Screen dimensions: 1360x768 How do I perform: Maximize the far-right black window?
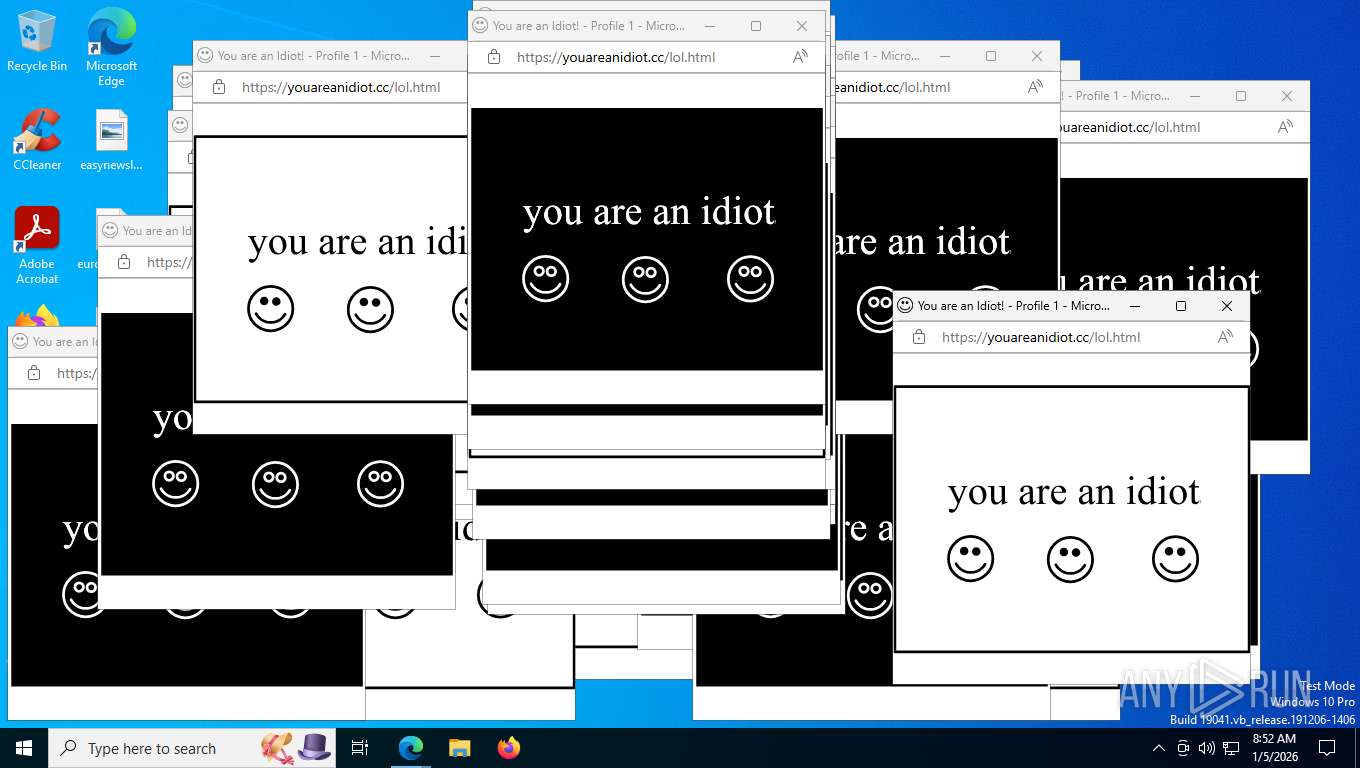(1241, 96)
